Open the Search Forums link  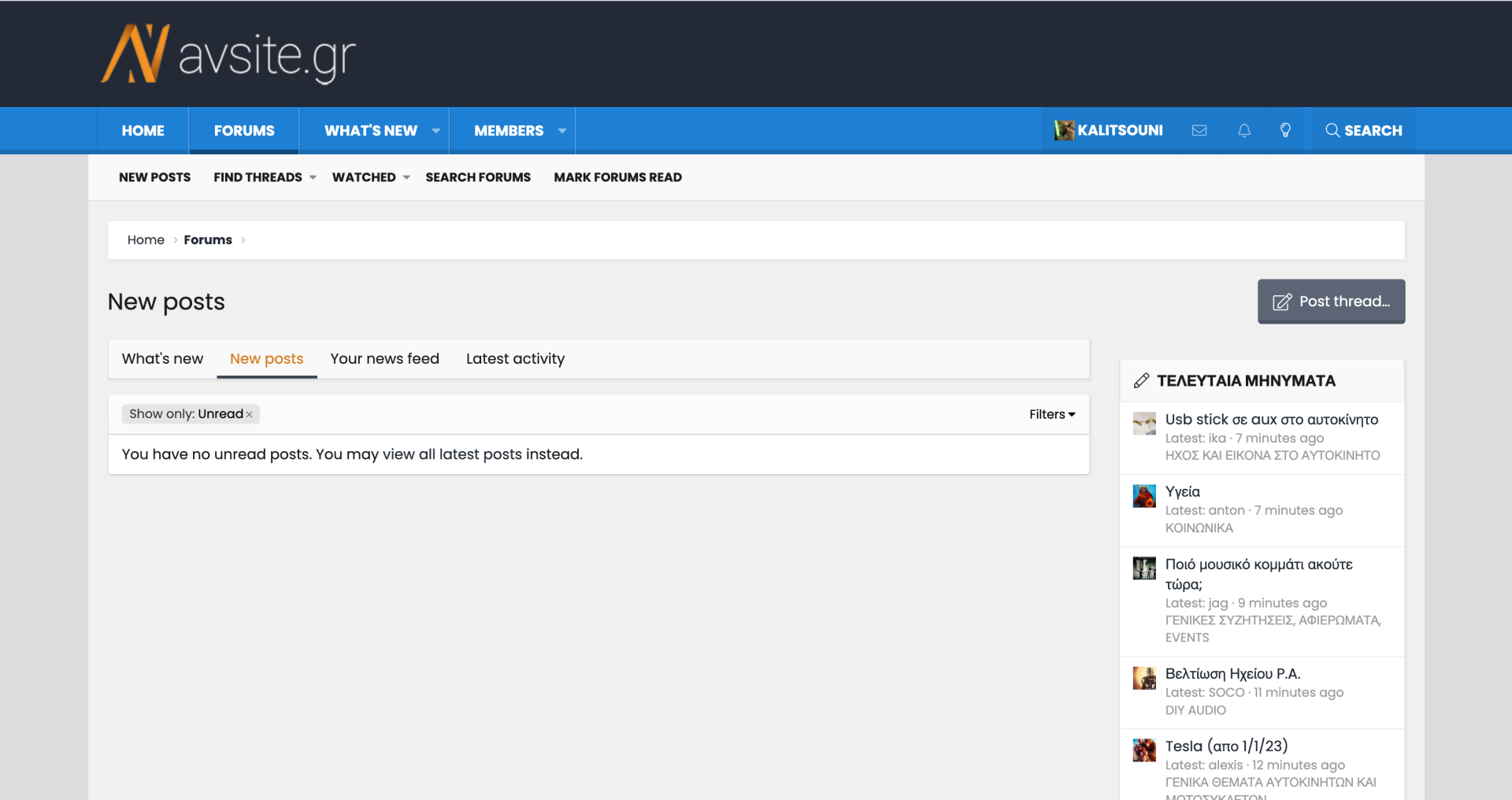pos(478,178)
